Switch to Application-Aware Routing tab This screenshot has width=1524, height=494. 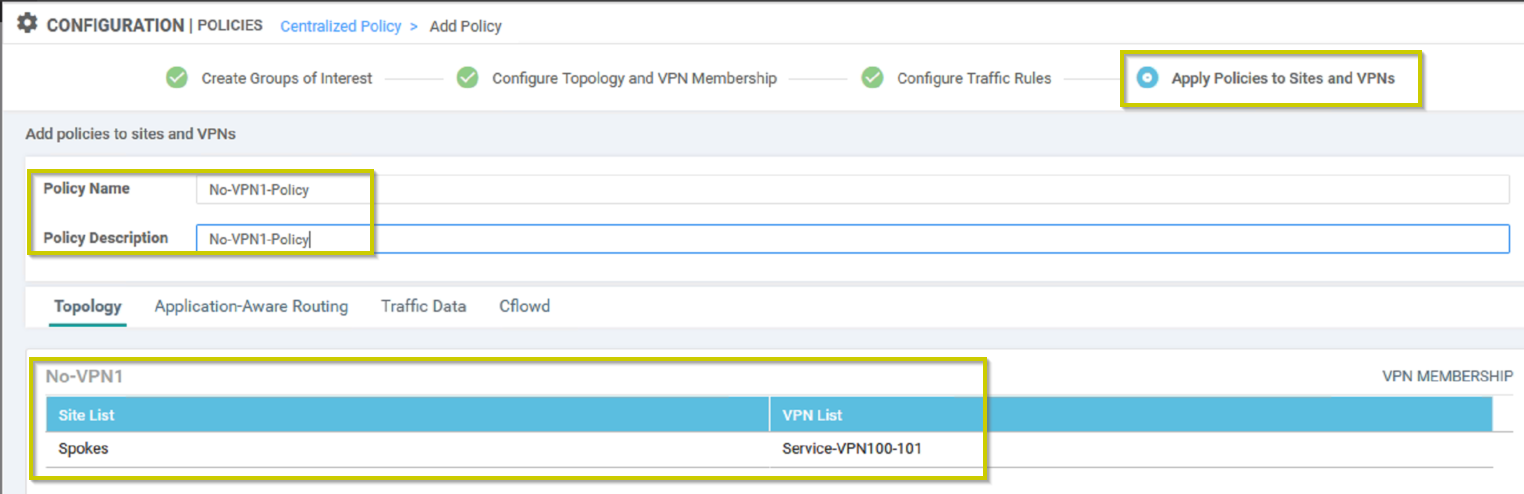coord(251,306)
